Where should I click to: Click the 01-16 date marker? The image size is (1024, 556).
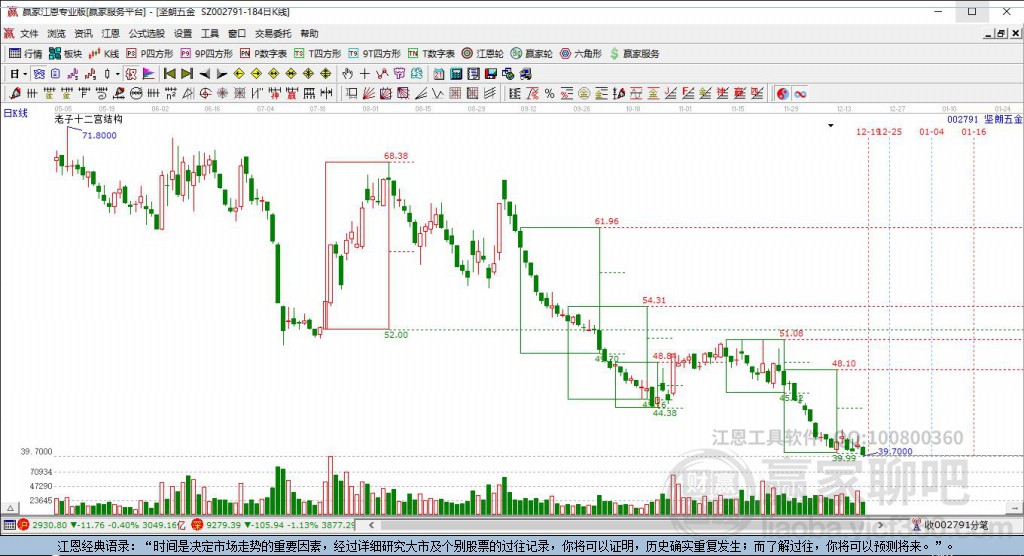click(974, 131)
